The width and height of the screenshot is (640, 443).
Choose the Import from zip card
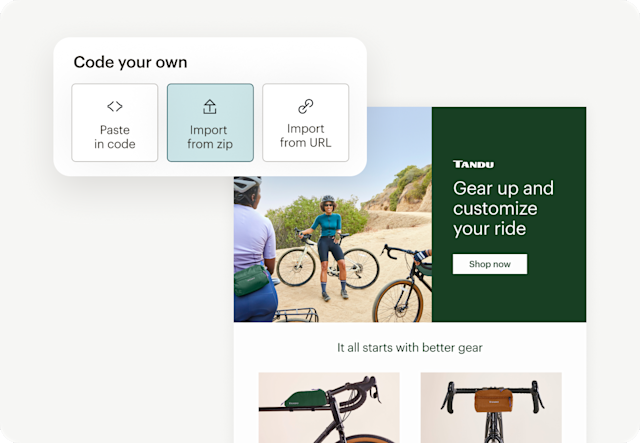coord(210,122)
